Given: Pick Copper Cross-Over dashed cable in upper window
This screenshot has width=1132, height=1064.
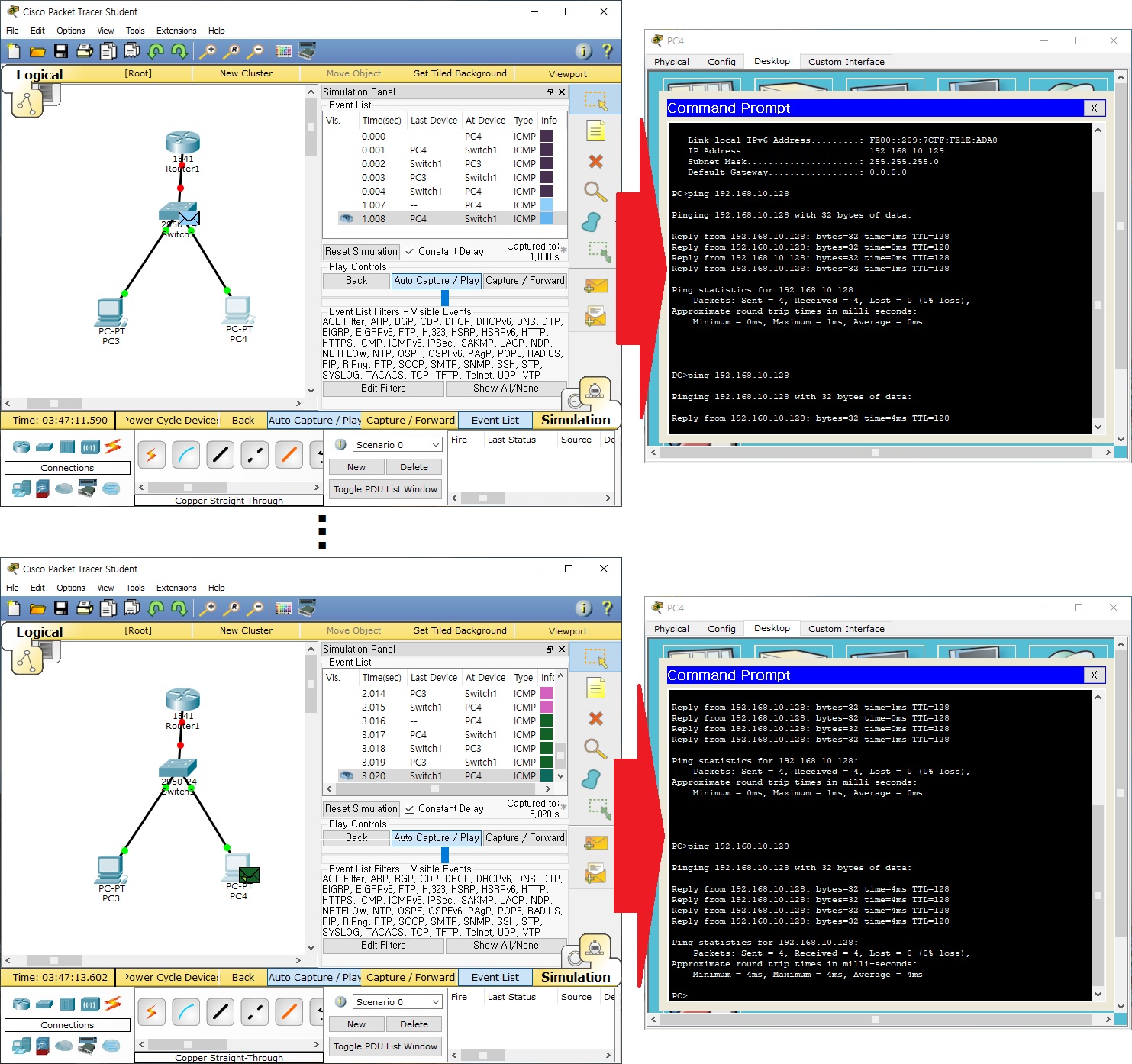Looking at the screenshot, I should coord(254,455).
